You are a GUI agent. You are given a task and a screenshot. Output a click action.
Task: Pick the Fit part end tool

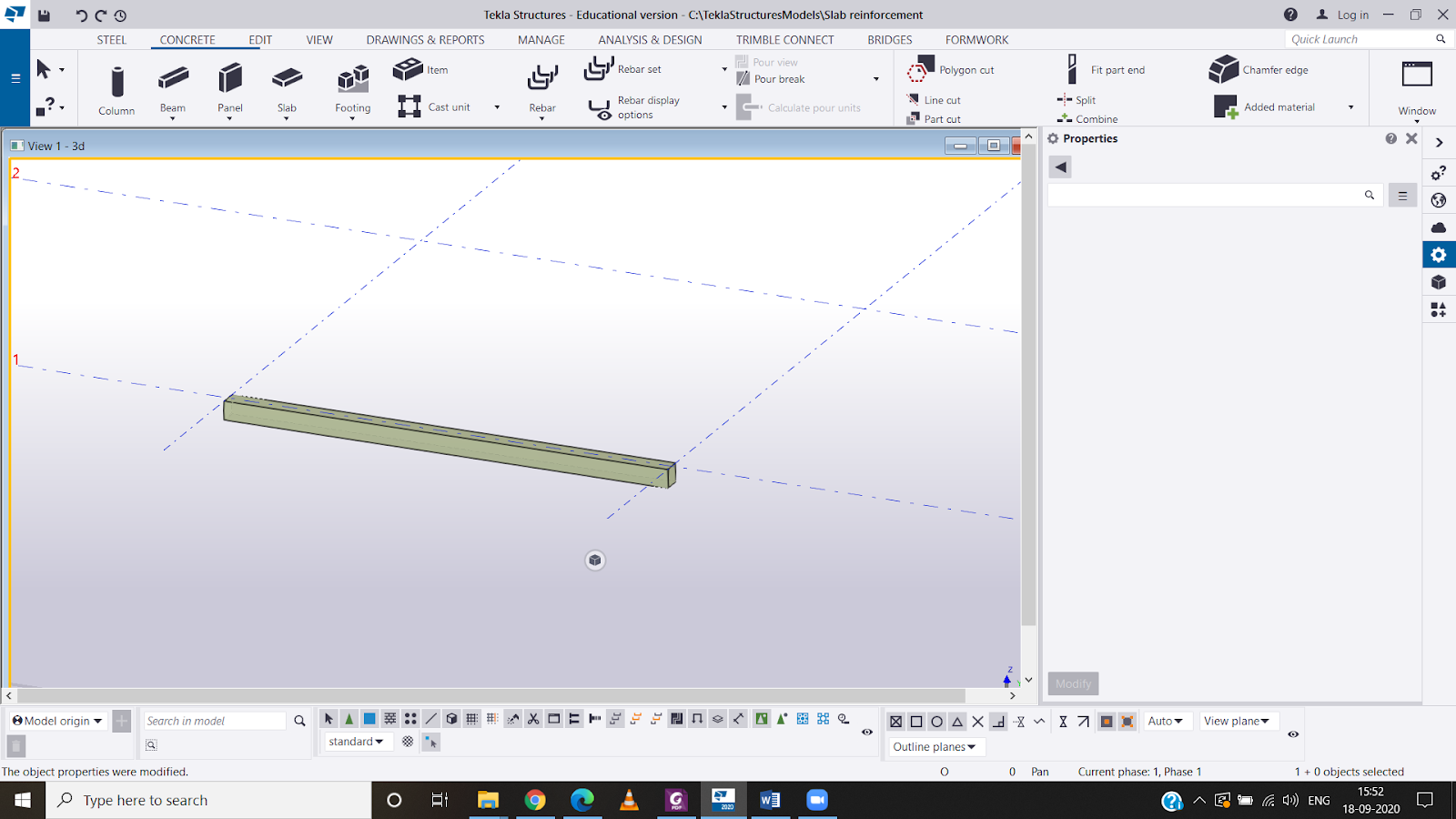click(1072, 69)
